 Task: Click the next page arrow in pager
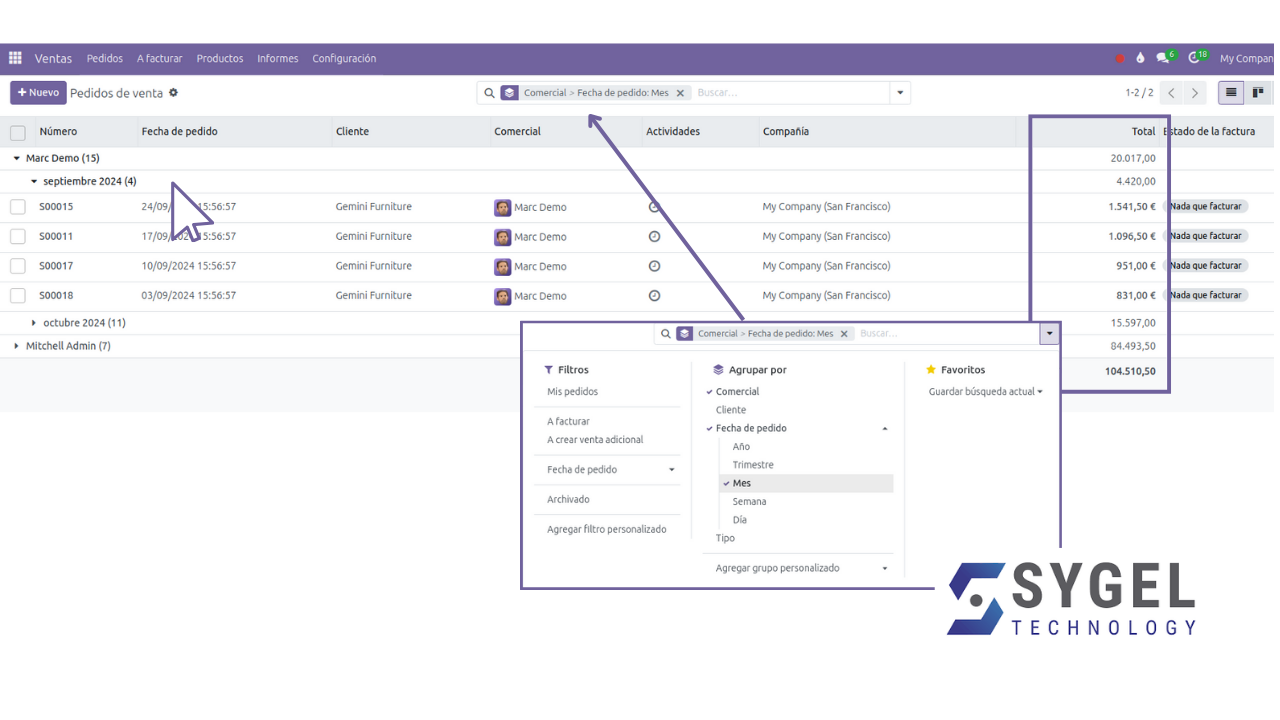tap(1195, 92)
